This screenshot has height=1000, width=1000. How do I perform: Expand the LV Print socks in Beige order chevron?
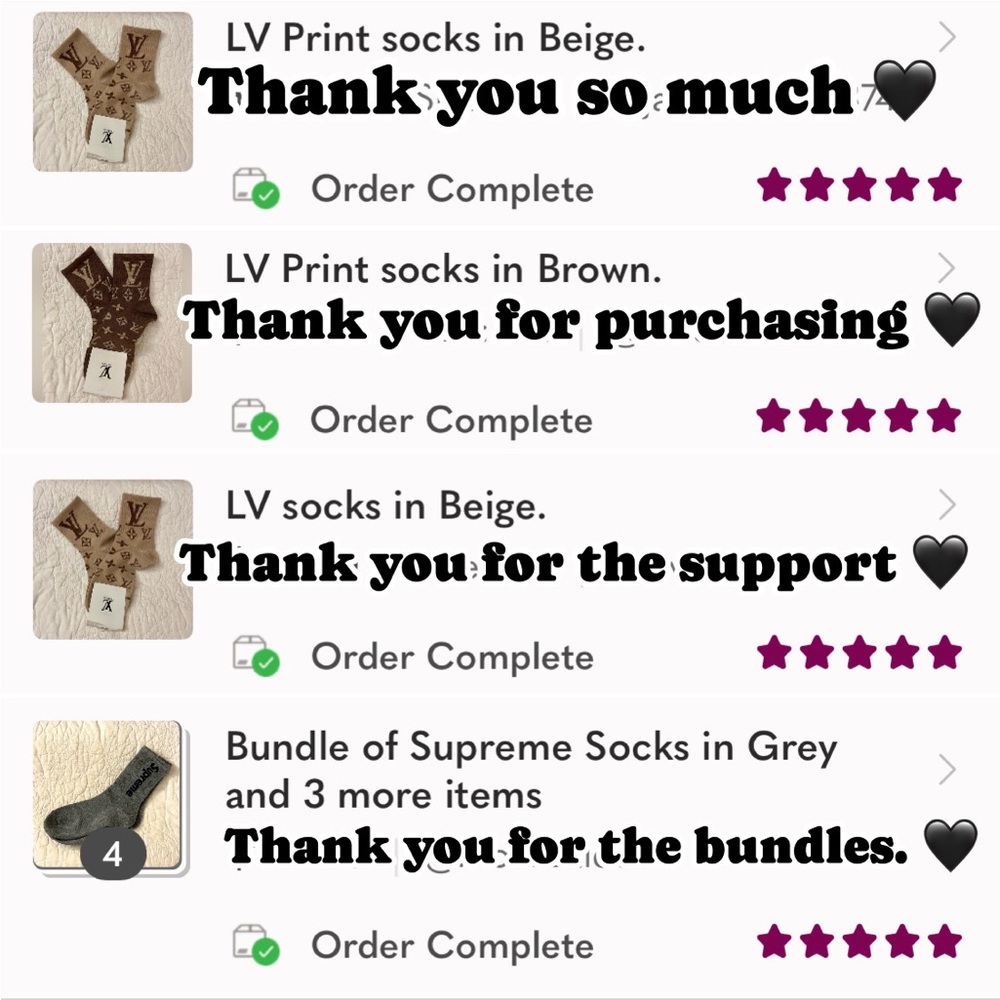coord(948,38)
